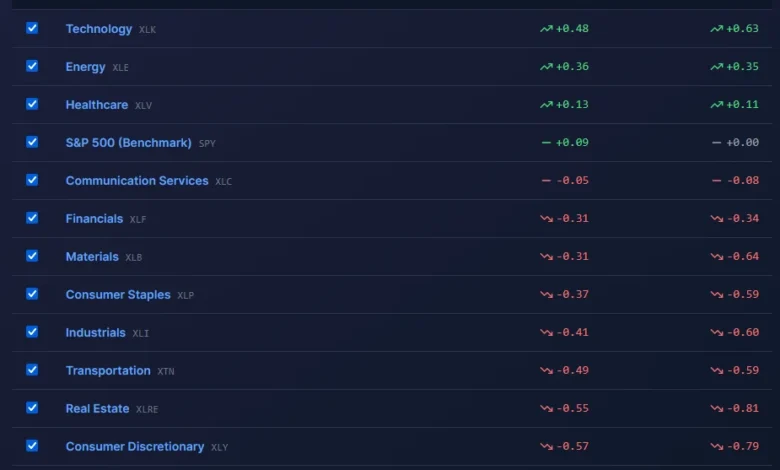Click the Financials -0.31 downtrend icon

pos(546,218)
